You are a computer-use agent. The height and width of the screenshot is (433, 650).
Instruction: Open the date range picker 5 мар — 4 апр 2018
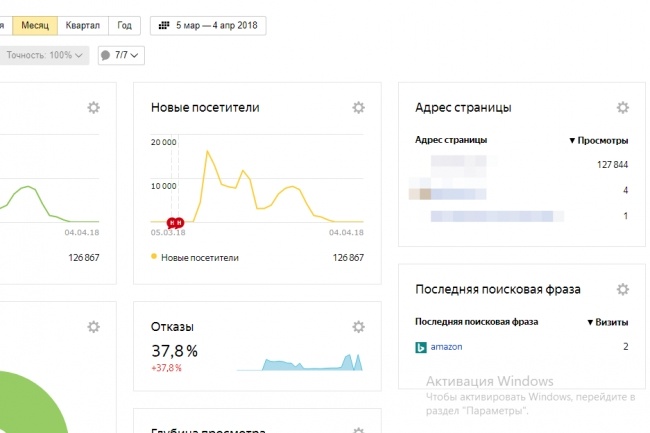coord(208,26)
